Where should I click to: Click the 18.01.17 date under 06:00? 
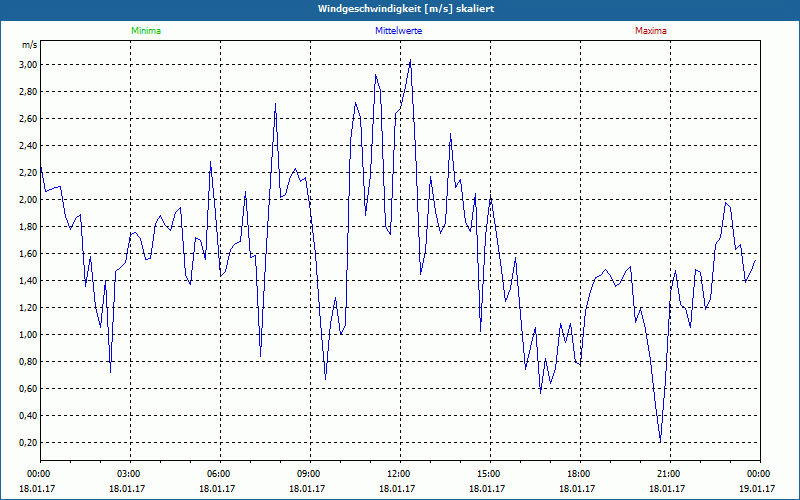(x=217, y=489)
